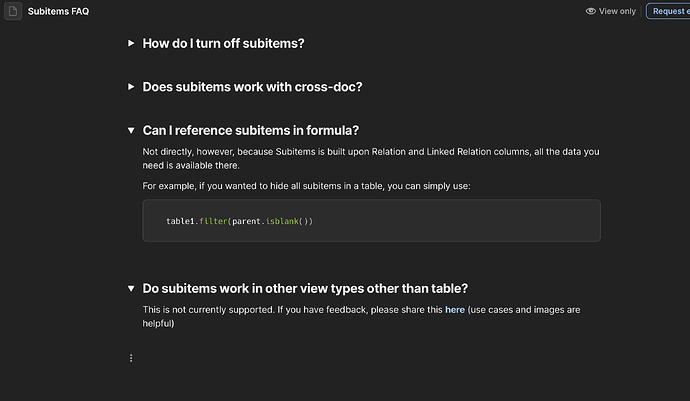Click the eye icon next to View only
This screenshot has height=401, width=690.
click(591, 11)
